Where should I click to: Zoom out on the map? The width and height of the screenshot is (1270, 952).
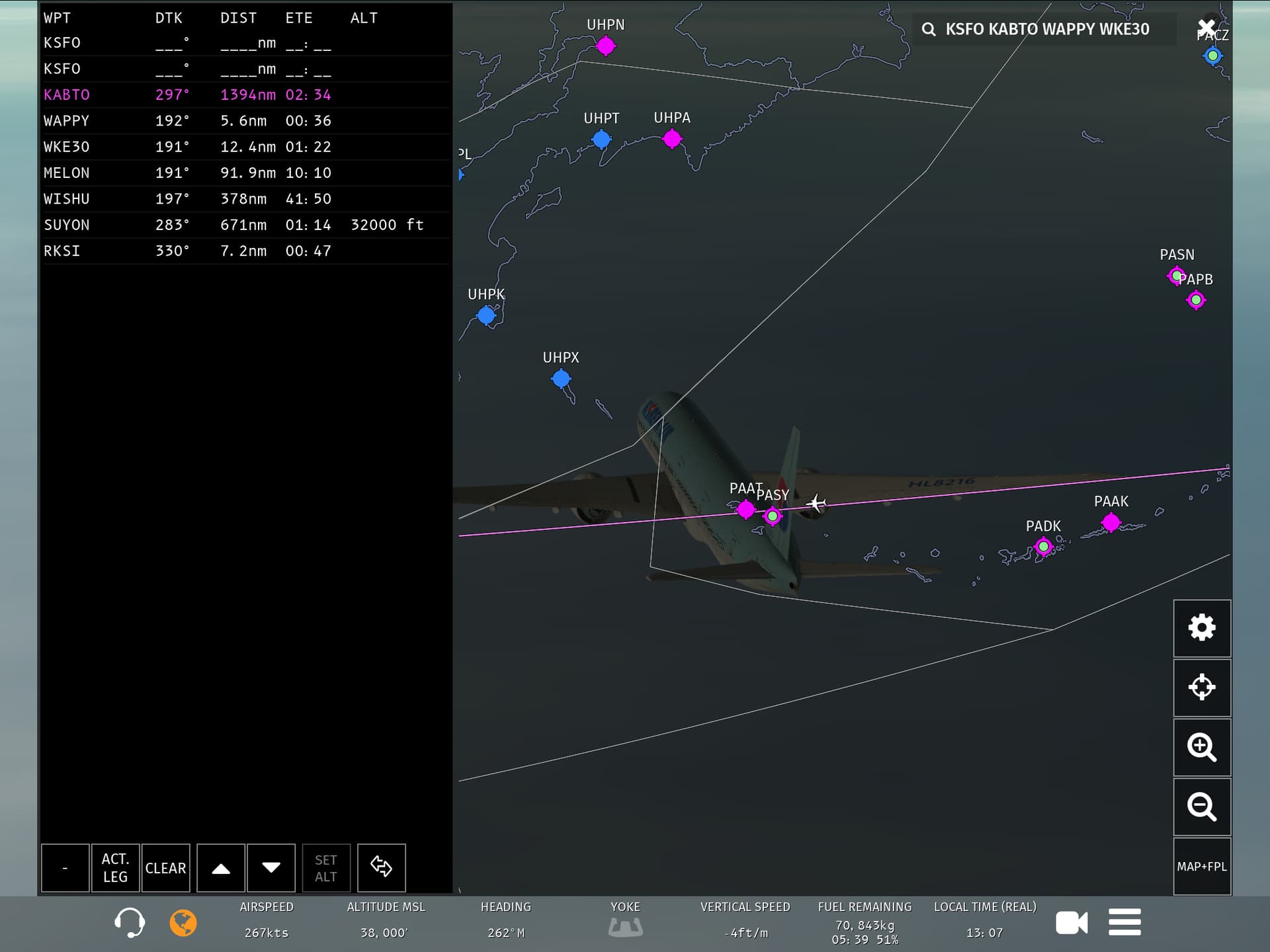tap(1201, 807)
